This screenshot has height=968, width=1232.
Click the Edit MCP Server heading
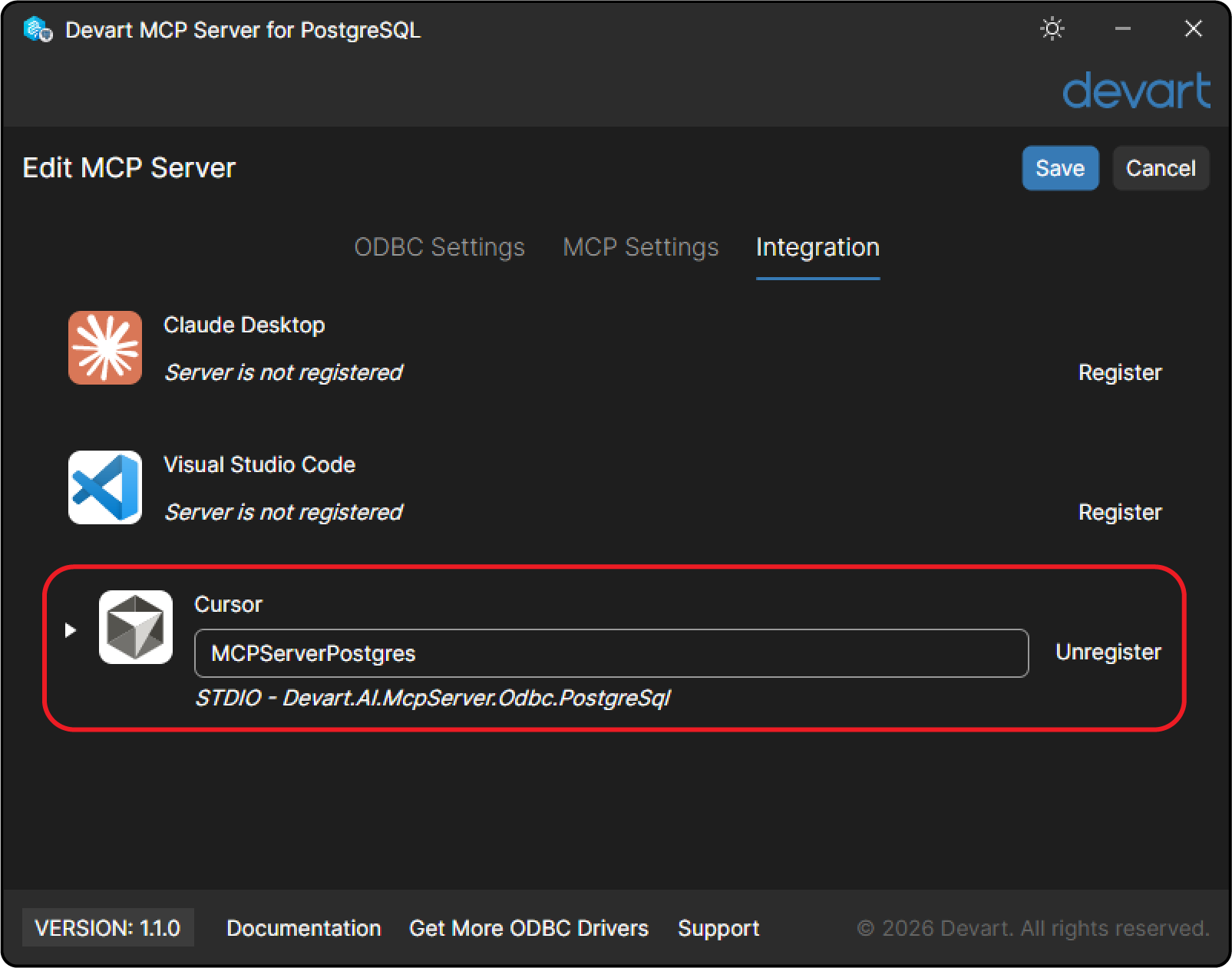(x=129, y=168)
